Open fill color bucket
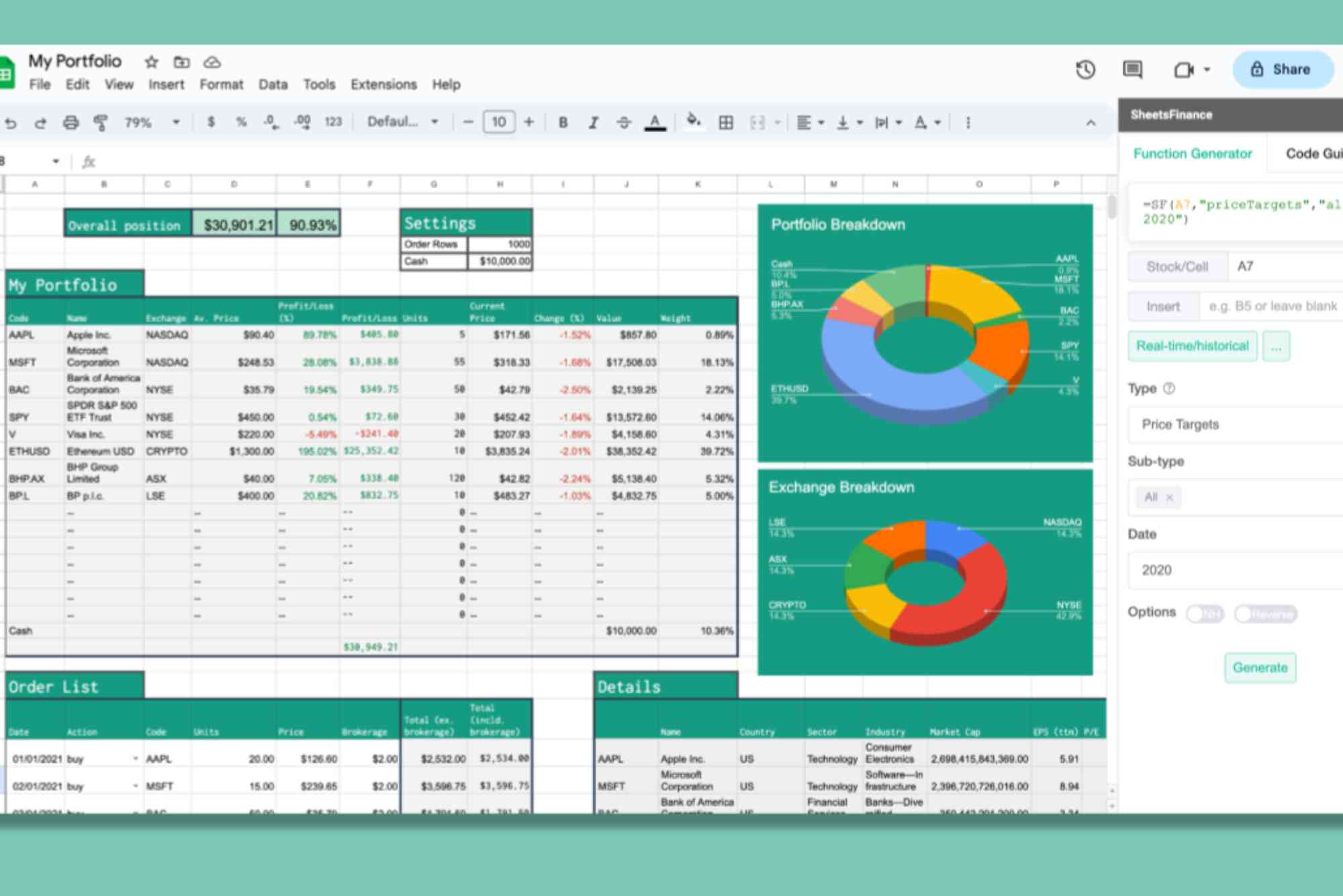This screenshot has width=1343, height=896. click(693, 121)
